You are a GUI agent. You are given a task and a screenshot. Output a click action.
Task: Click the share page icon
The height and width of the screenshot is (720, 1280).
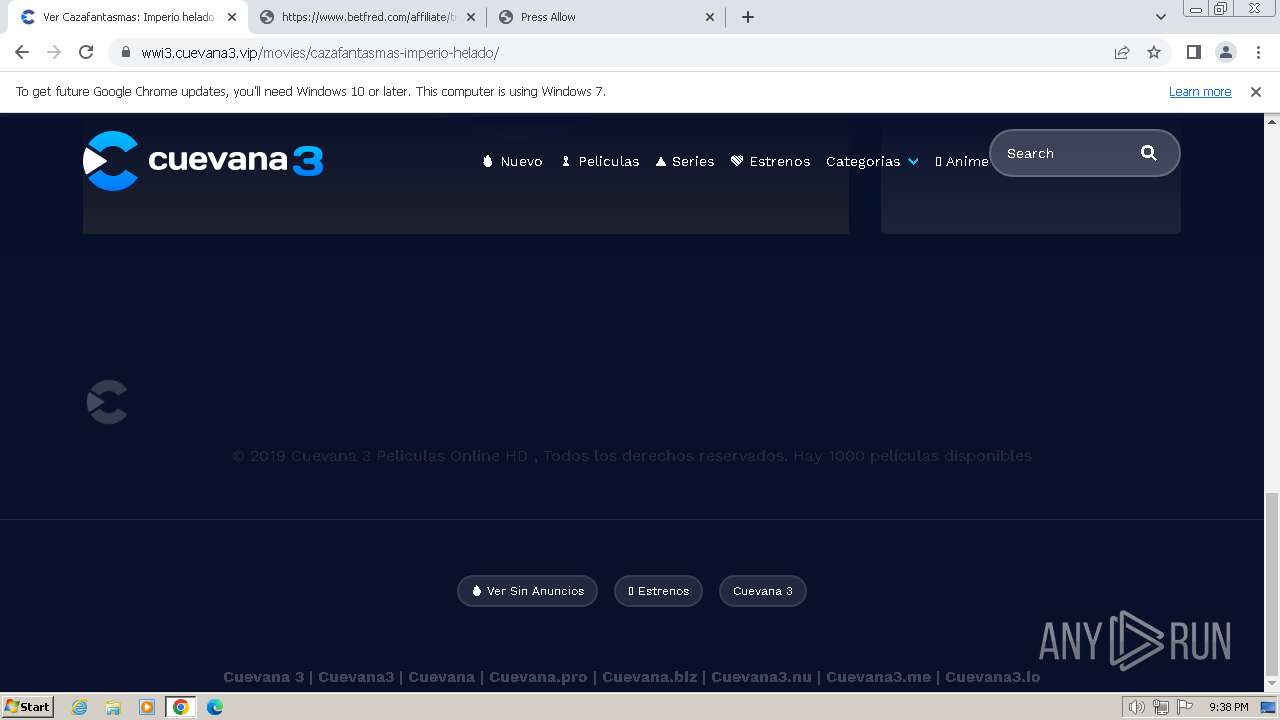tap(1122, 52)
